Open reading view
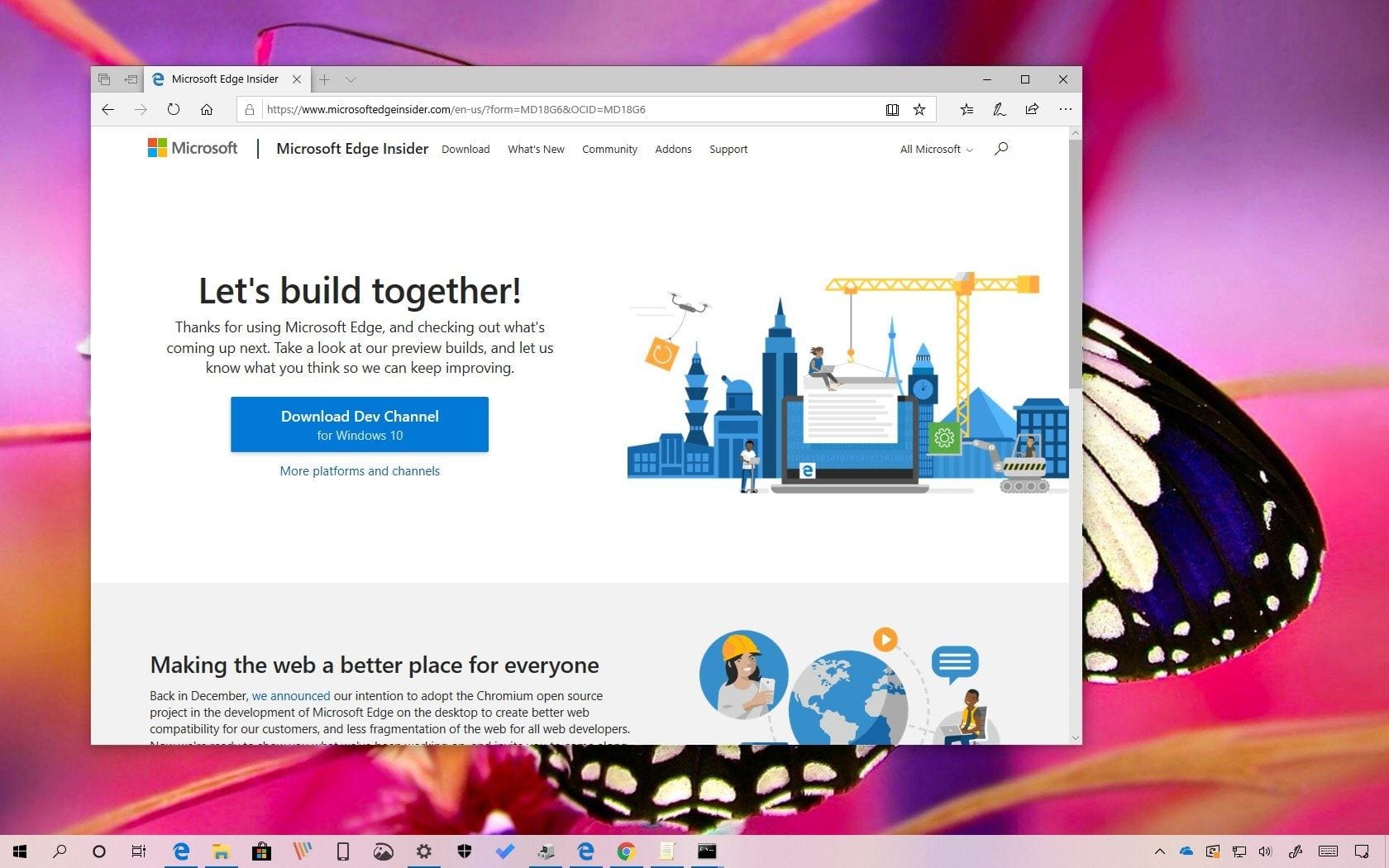The width and height of the screenshot is (1389, 868). click(x=892, y=109)
